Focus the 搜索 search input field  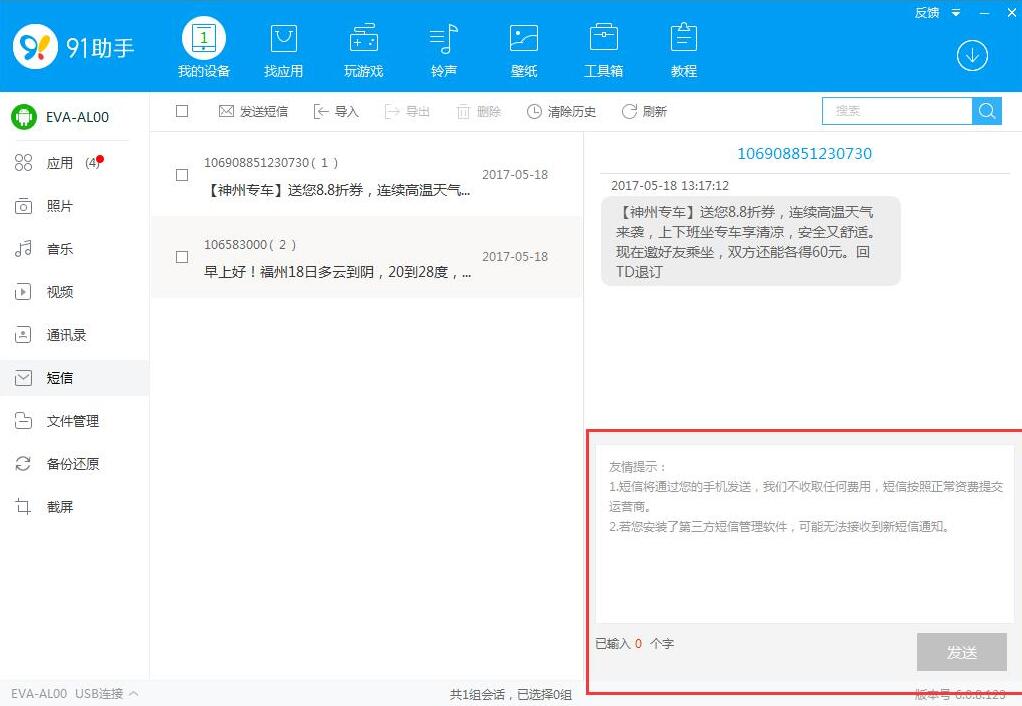click(x=897, y=111)
